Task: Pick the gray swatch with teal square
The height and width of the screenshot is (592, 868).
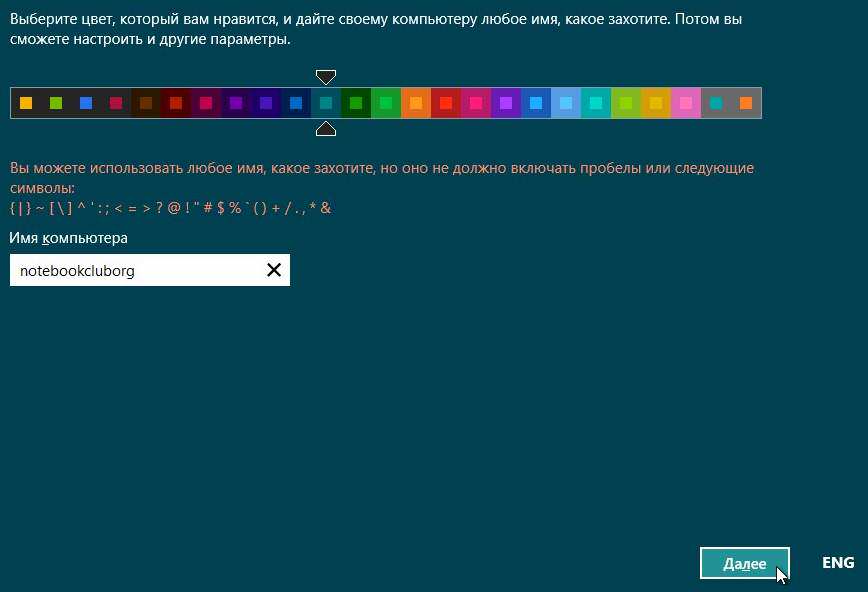Action: (x=716, y=103)
